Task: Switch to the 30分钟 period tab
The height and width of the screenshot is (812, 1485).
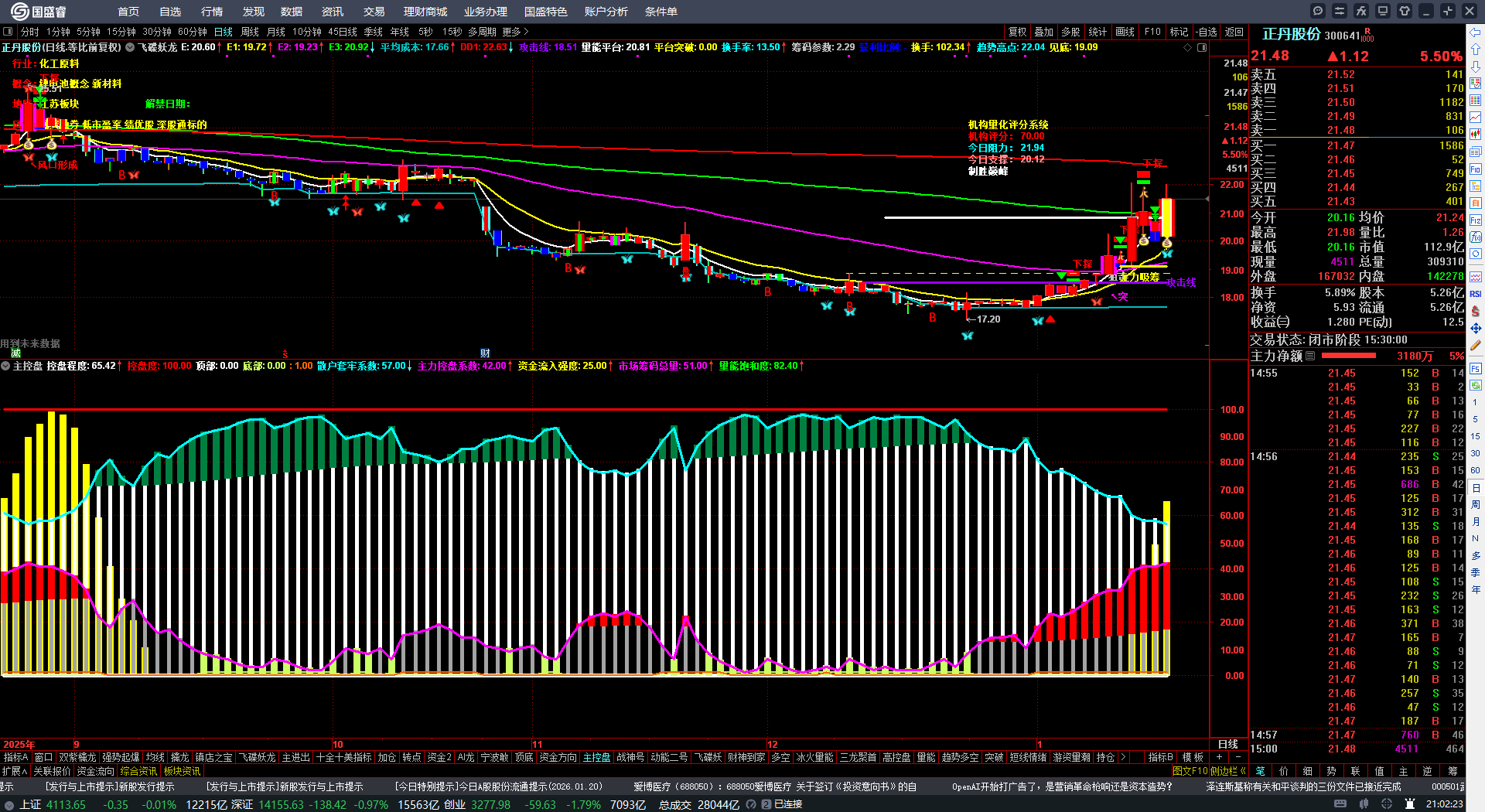Action: coord(156,32)
